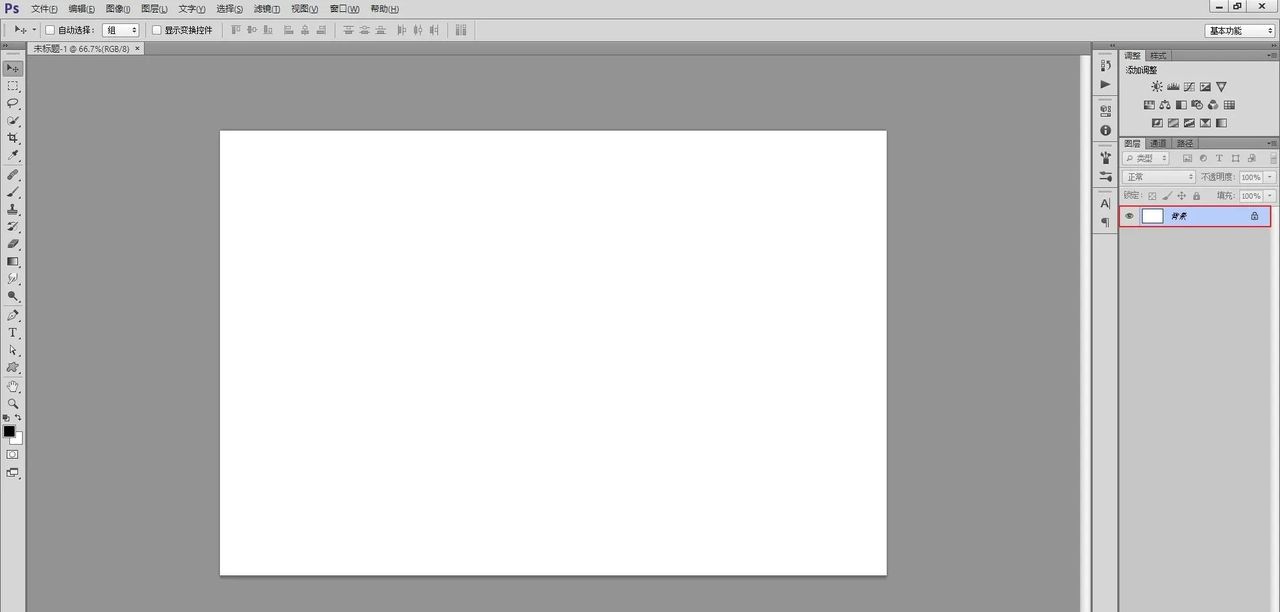This screenshot has height=612, width=1280.
Task: Select the Spot Healing Brush tool
Action: (x=13, y=174)
